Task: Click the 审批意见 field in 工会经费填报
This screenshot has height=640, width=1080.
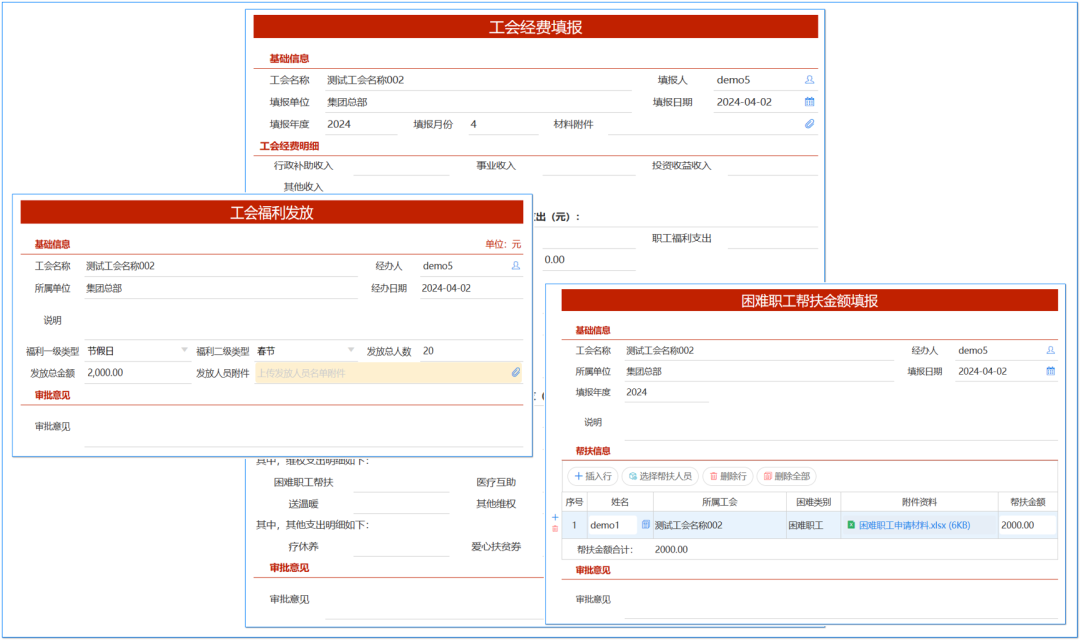Action: coord(434,599)
